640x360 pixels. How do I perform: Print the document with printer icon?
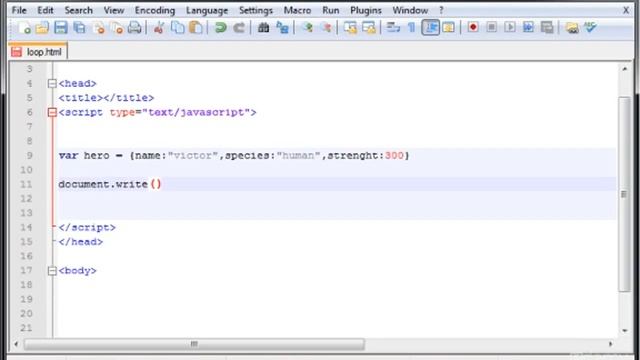pos(135,27)
